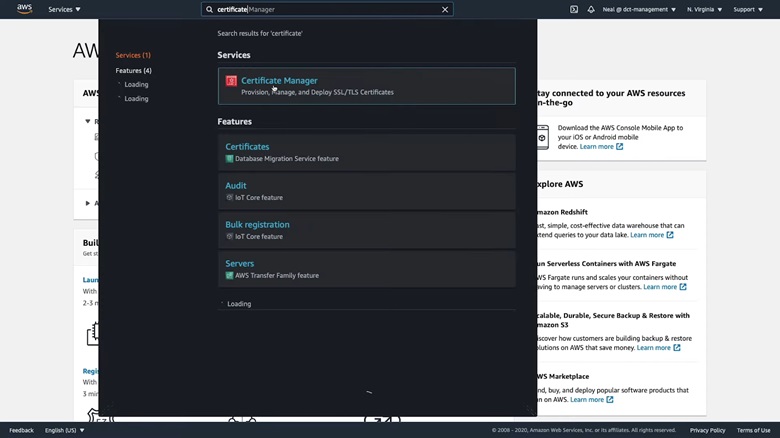
Task: Open the Bulk registration feature result
Action: click(x=367, y=230)
